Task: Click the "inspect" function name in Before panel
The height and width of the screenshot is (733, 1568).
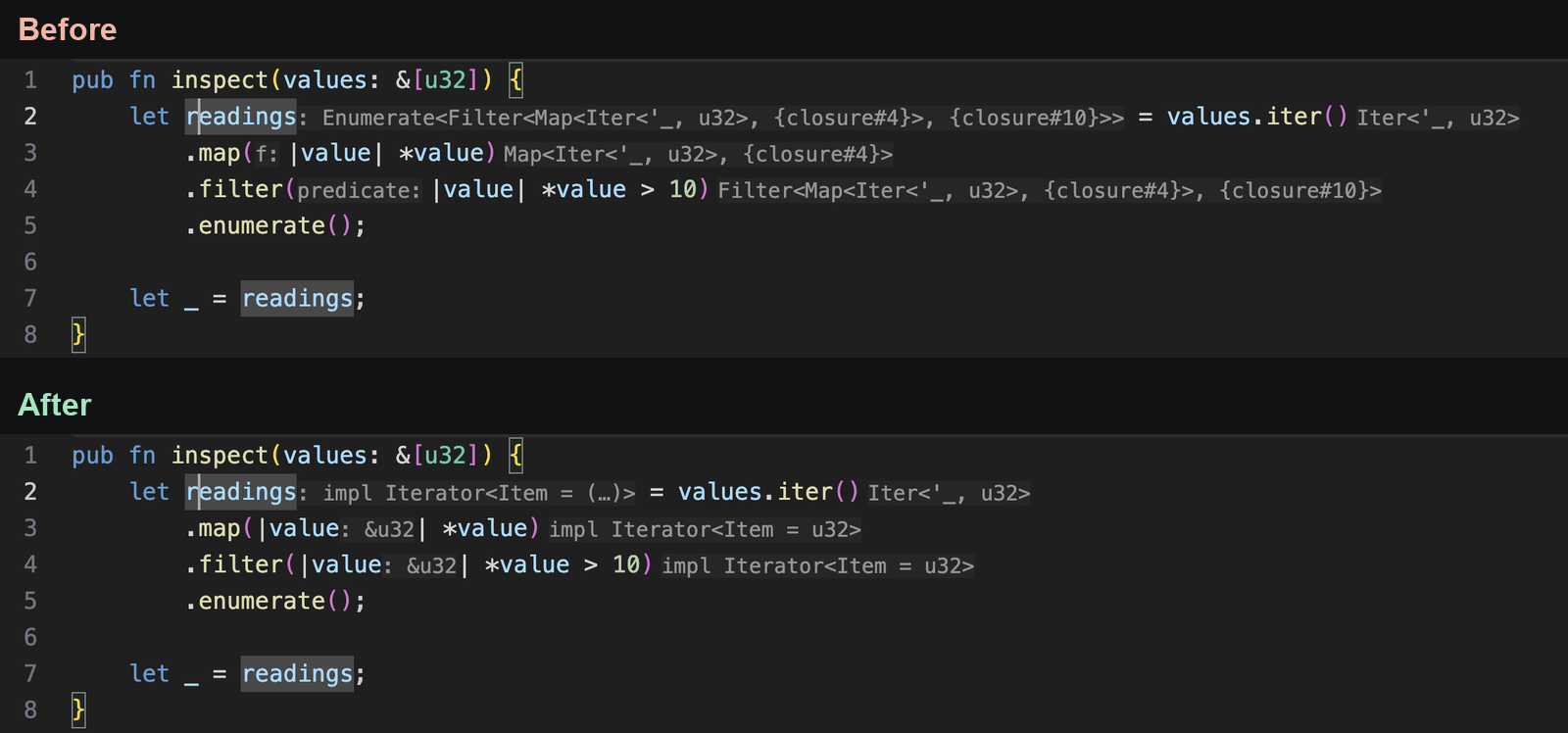Action: (220, 80)
